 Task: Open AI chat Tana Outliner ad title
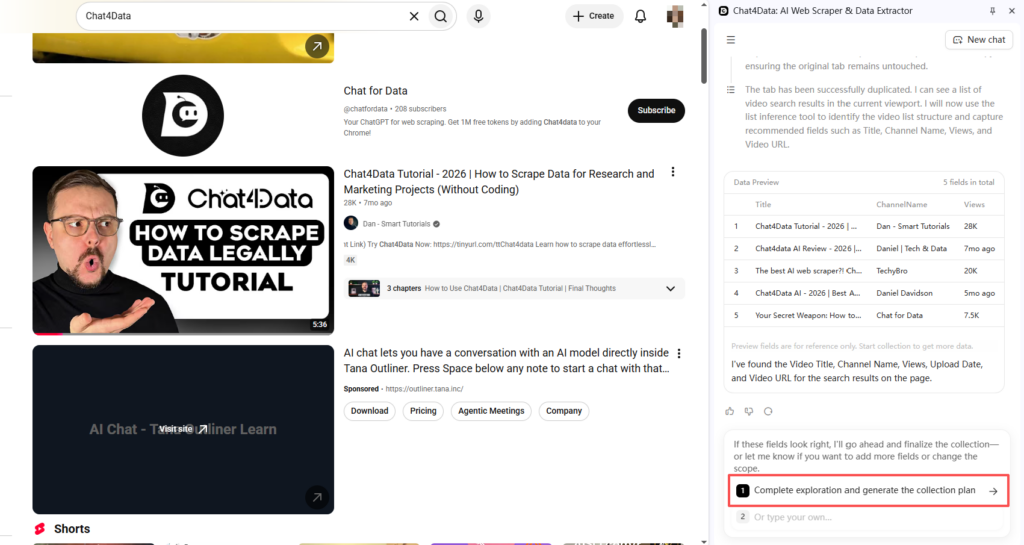point(507,360)
